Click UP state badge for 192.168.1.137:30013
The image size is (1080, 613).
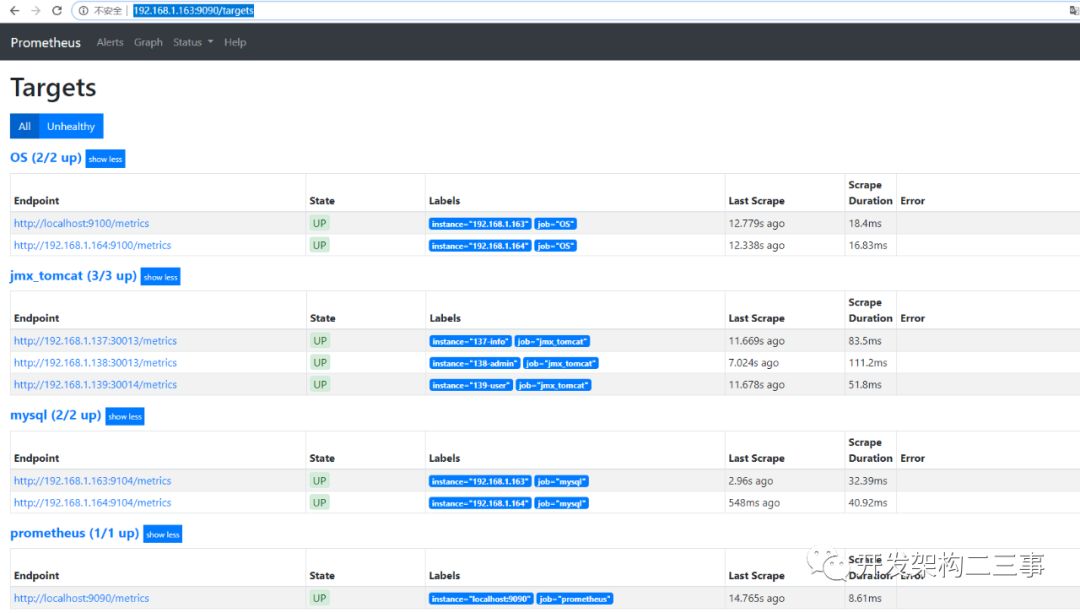click(320, 341)
